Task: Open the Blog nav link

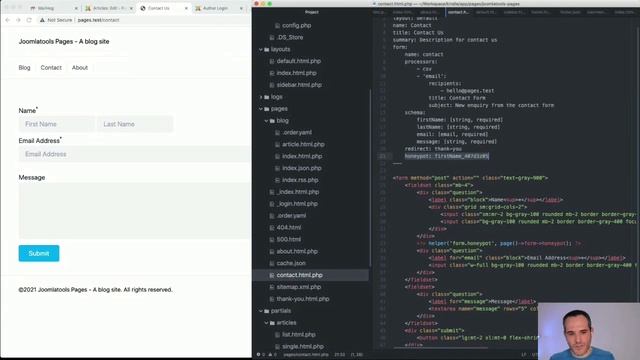Action: tap(24, 68)
